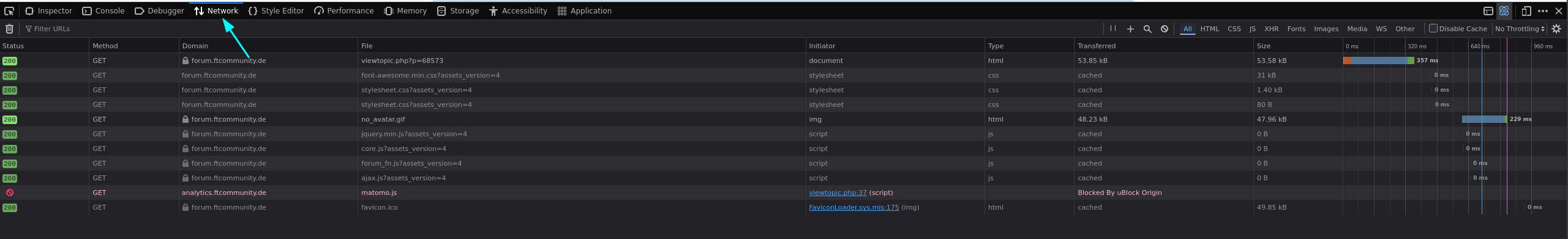1568x239 pixels.
Task: Activate the element picker tool
Action: (9, 11)
